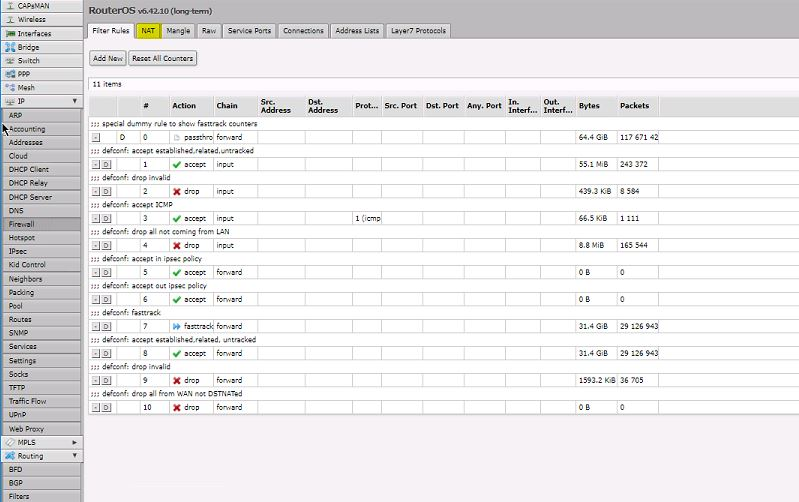Open the Connections tab

tap(303, 31)
